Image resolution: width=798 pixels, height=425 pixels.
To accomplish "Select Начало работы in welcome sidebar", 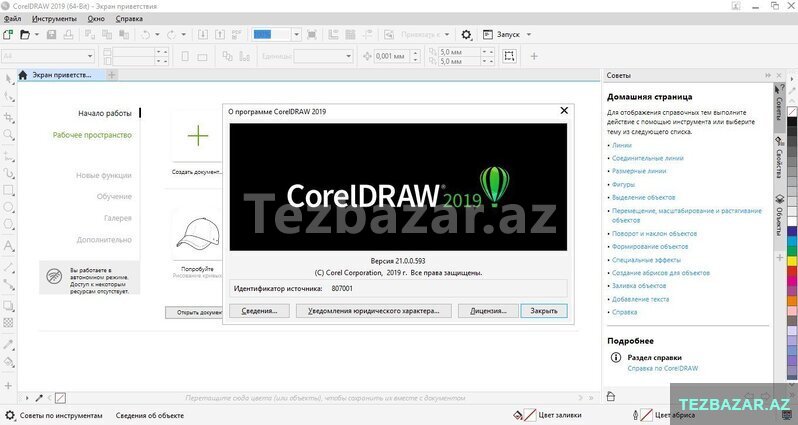I will [x=105, y=113].
